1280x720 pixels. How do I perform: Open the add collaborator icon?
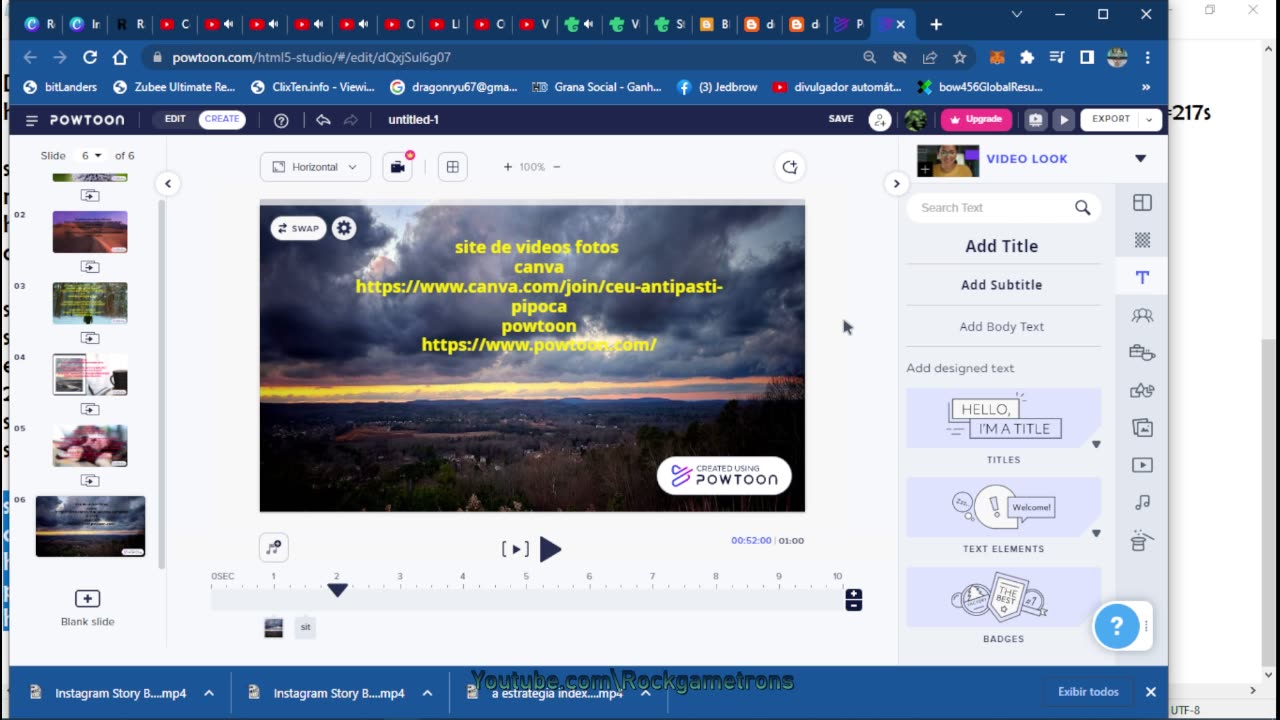coord(880,120)
